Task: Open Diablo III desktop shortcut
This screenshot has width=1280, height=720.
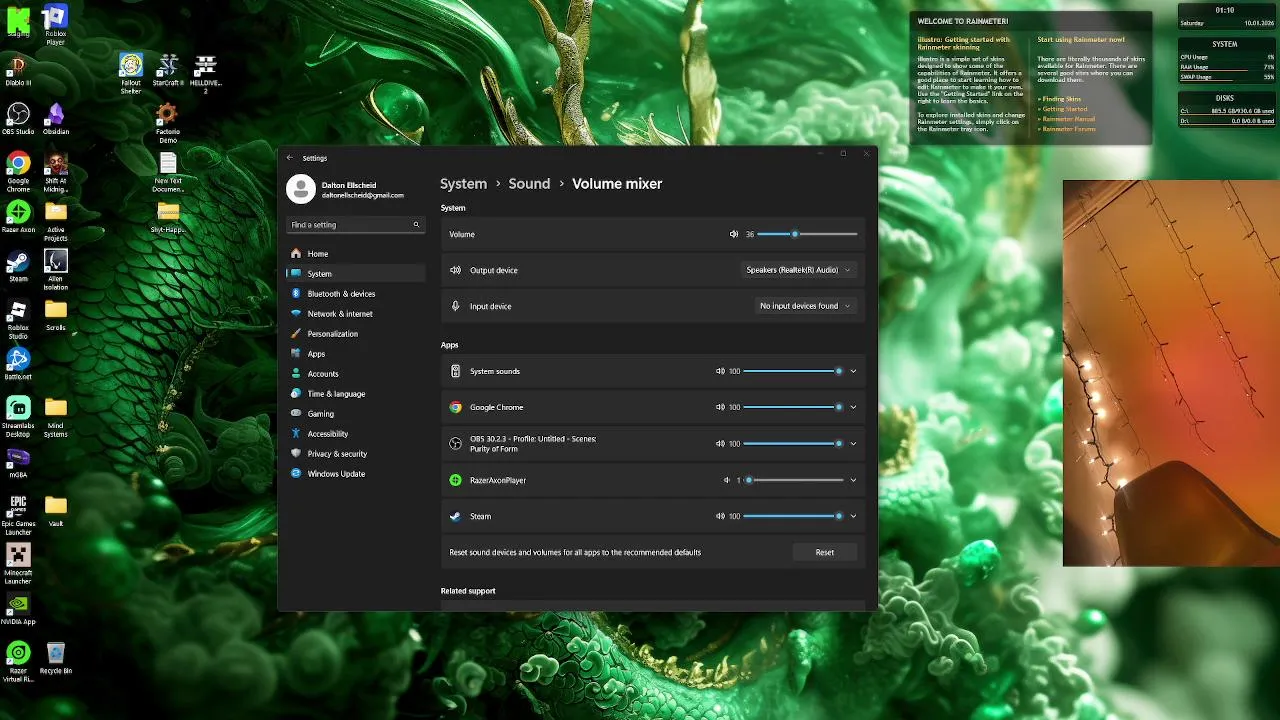Action: tap(18, 72)
